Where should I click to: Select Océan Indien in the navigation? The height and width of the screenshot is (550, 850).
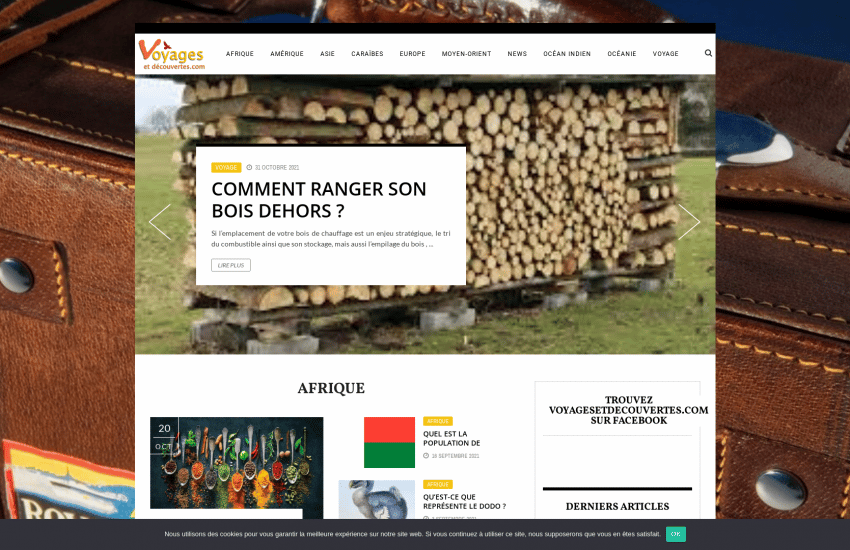(x=567, y=54)
